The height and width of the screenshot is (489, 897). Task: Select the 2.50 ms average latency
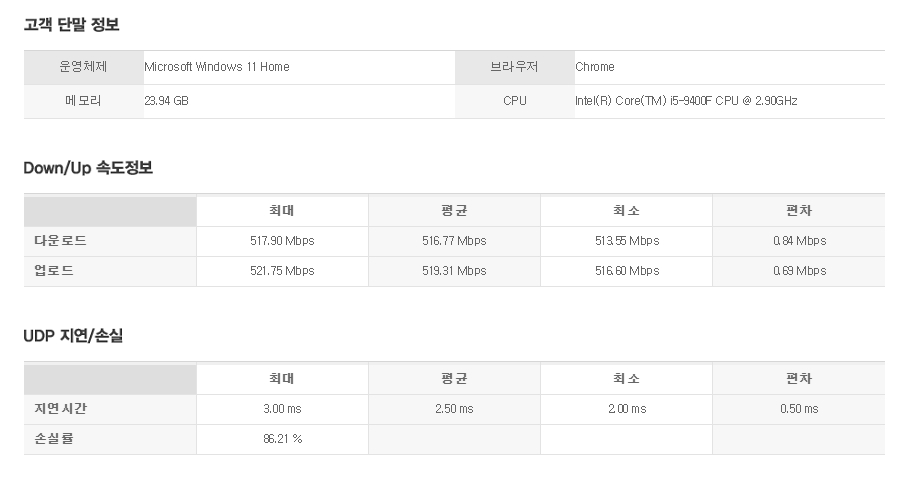[454, 409]
